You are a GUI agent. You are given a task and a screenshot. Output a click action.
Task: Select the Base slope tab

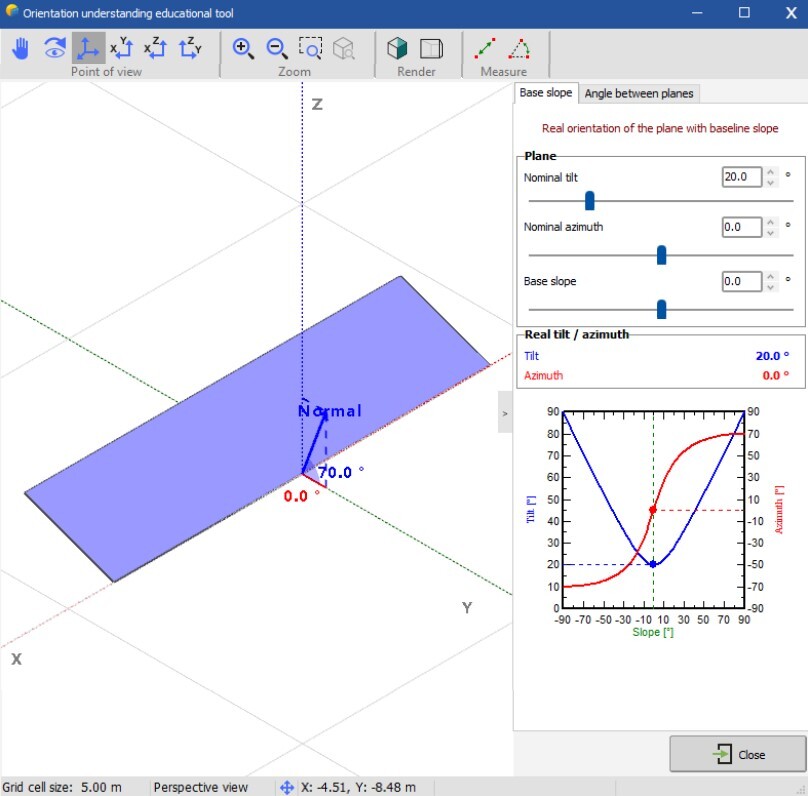coord(546,93)
